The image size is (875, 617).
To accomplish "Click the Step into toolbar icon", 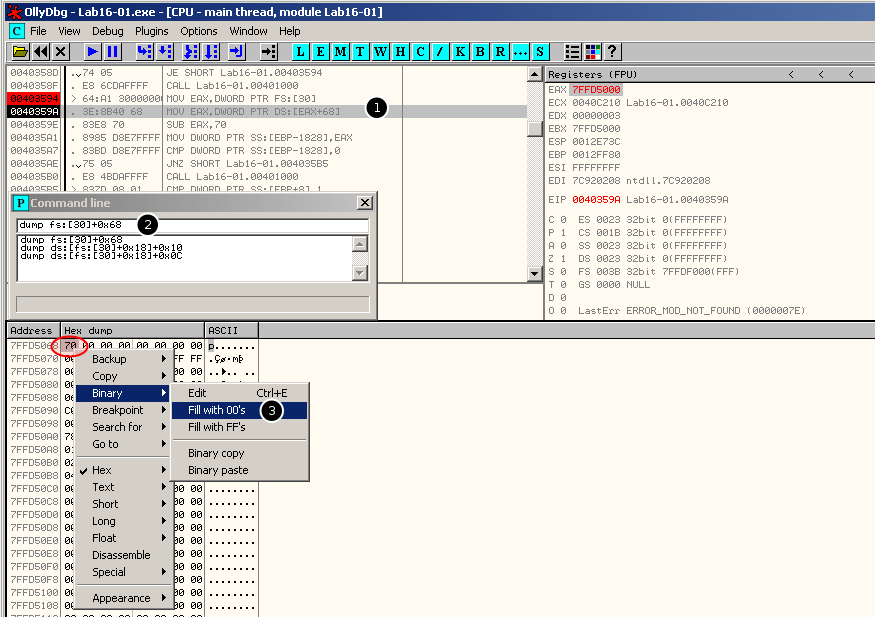I will click(145, 51).
